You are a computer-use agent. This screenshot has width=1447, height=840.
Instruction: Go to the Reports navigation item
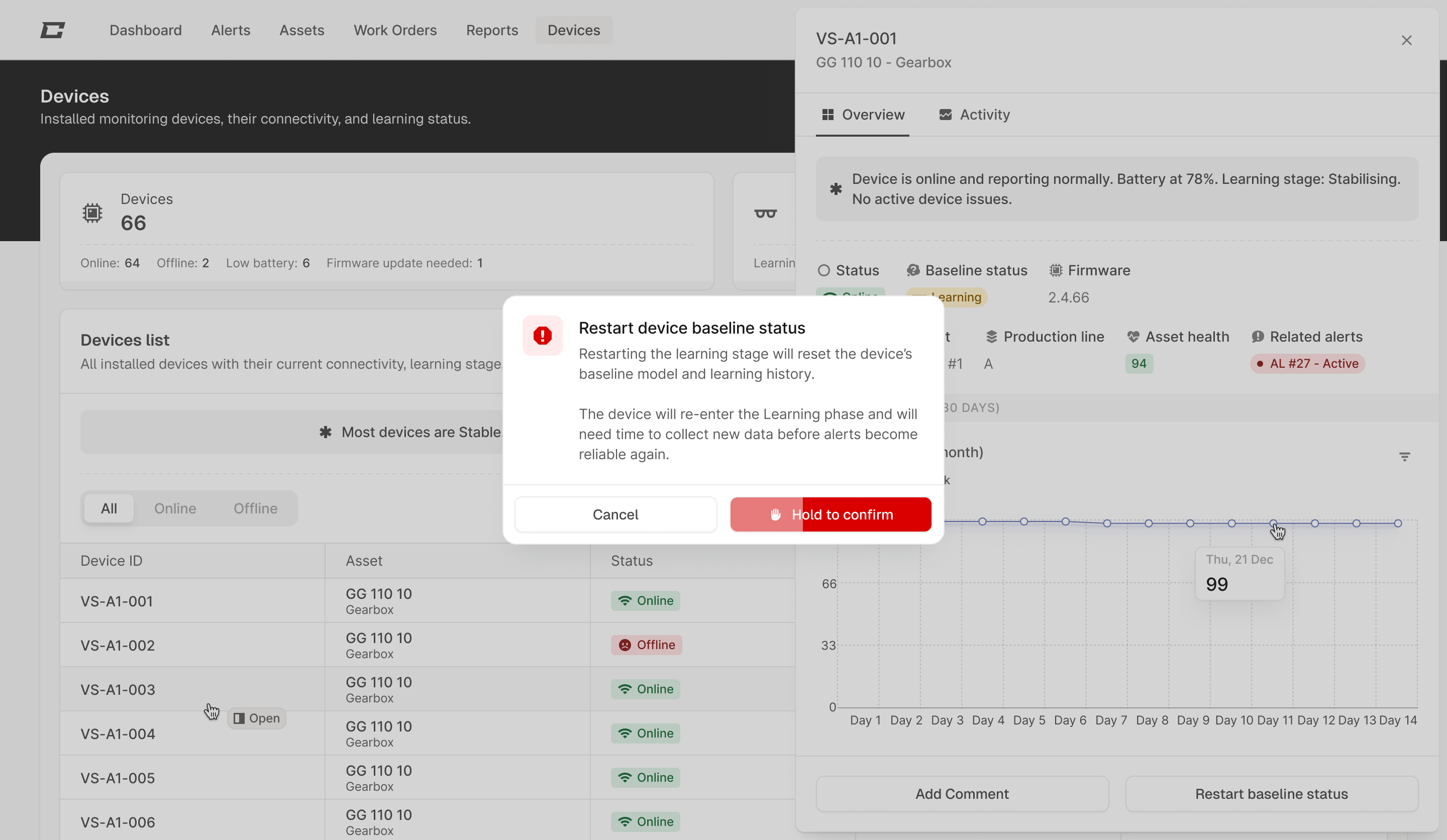point(491,30)
